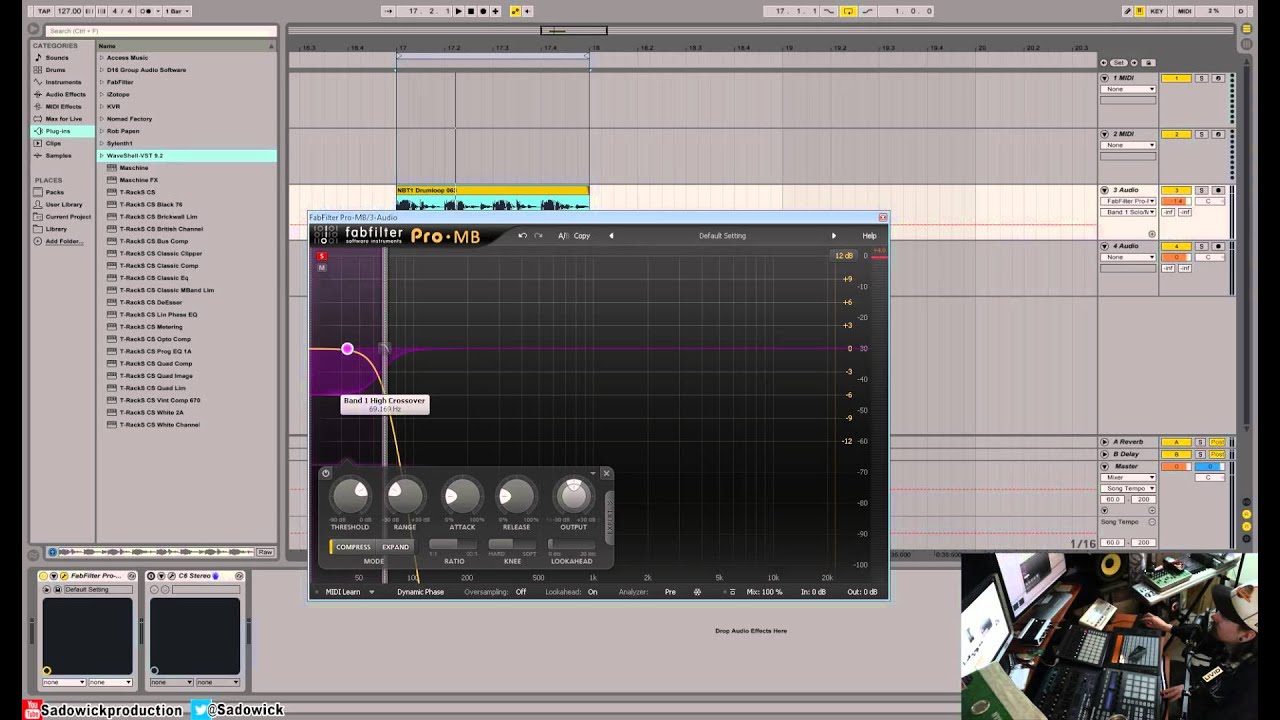The width and height of the screenshot is (1280, 720).
Task: Toggle the Pro-MB A/B switch
Action: click(563, 236)
